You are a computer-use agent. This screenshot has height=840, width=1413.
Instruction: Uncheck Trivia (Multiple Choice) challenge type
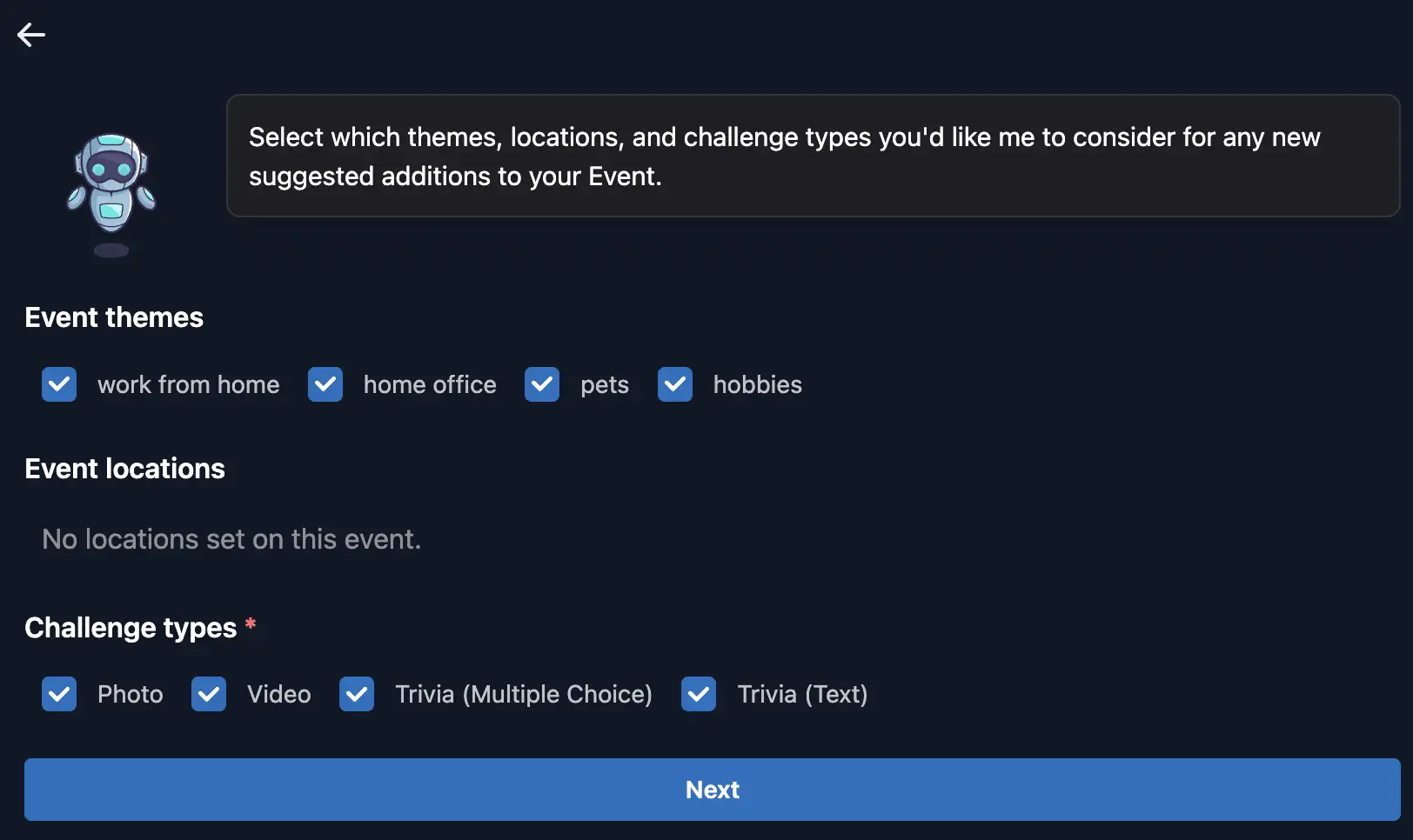click(357, 694)
